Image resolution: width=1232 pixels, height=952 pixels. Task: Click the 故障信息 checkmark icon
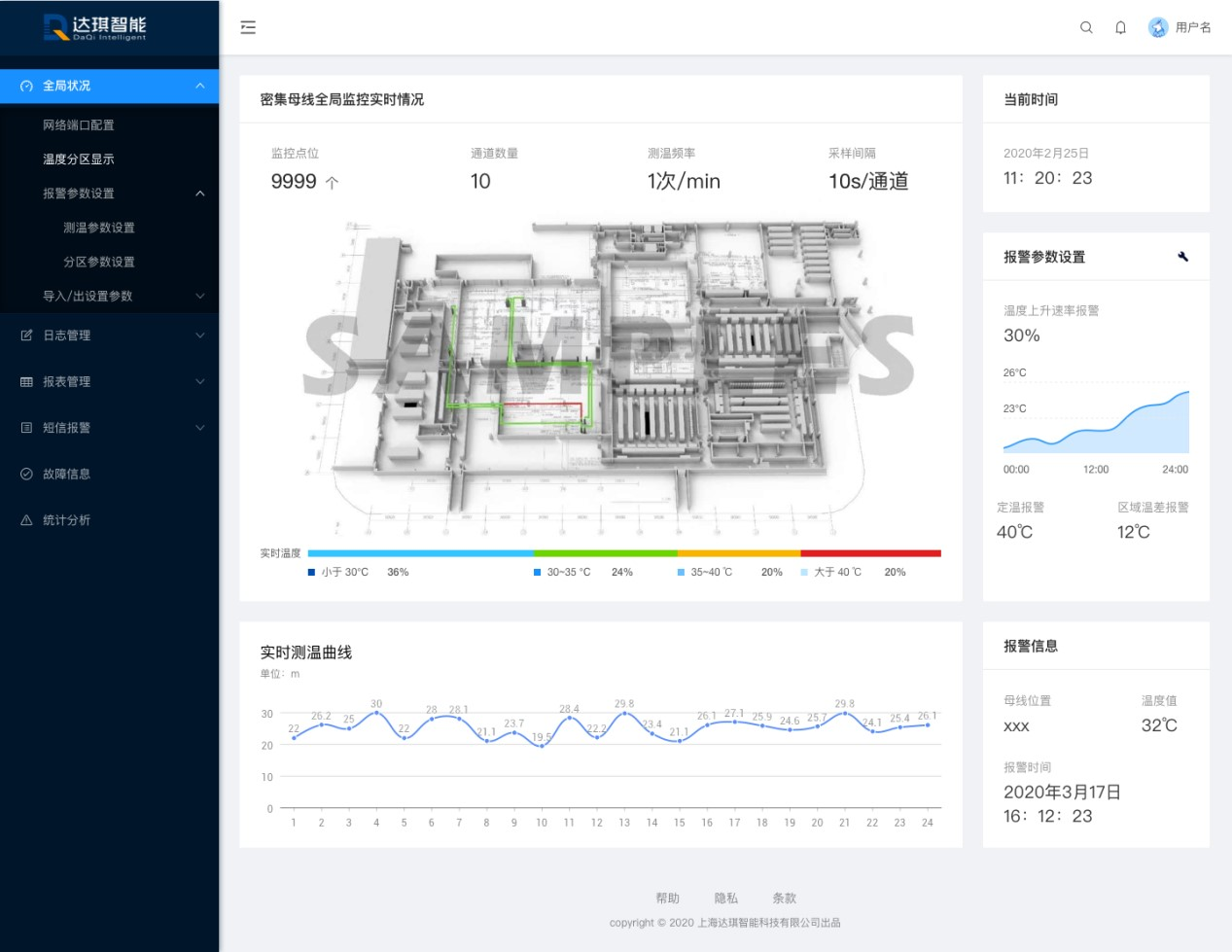[x=26, y=474]
